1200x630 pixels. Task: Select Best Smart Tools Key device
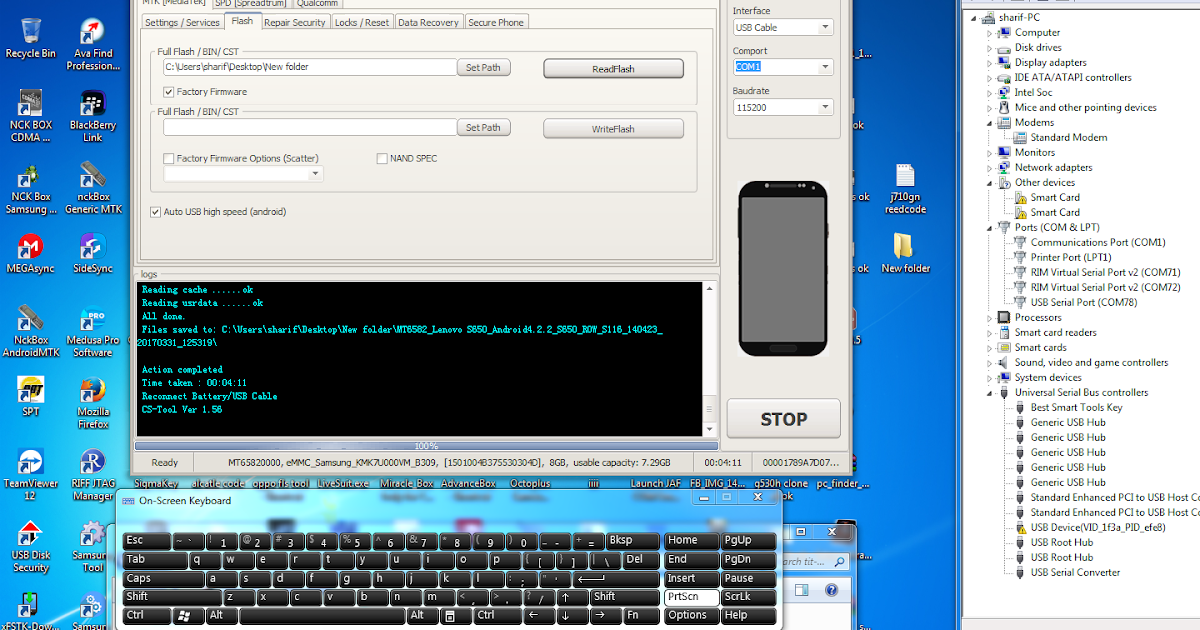(1076, 407)
